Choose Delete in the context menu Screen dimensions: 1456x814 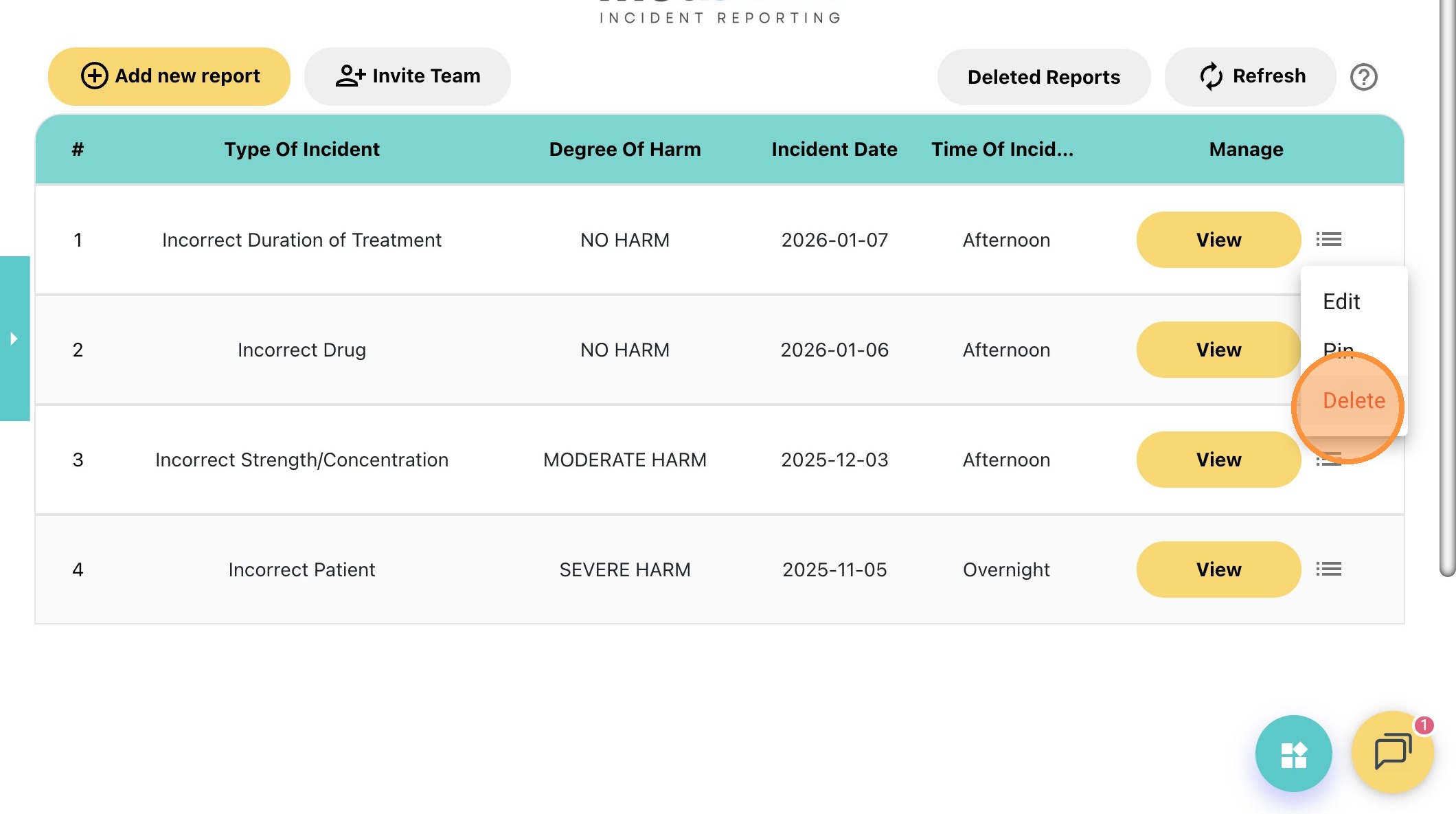tap(1353, 400)
